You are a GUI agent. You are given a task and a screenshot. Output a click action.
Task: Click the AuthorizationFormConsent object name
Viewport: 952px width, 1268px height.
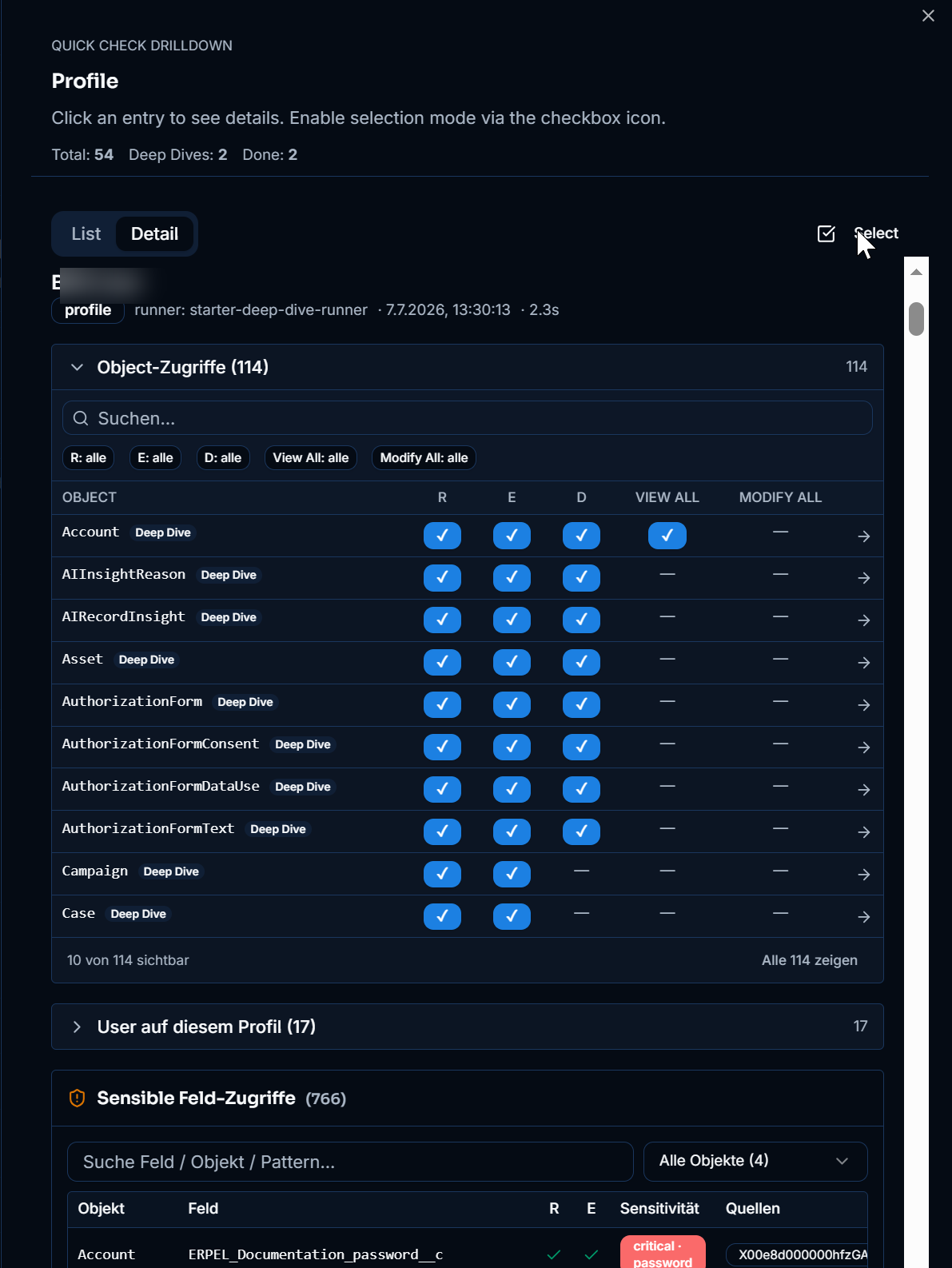click(x=161, y=744)
